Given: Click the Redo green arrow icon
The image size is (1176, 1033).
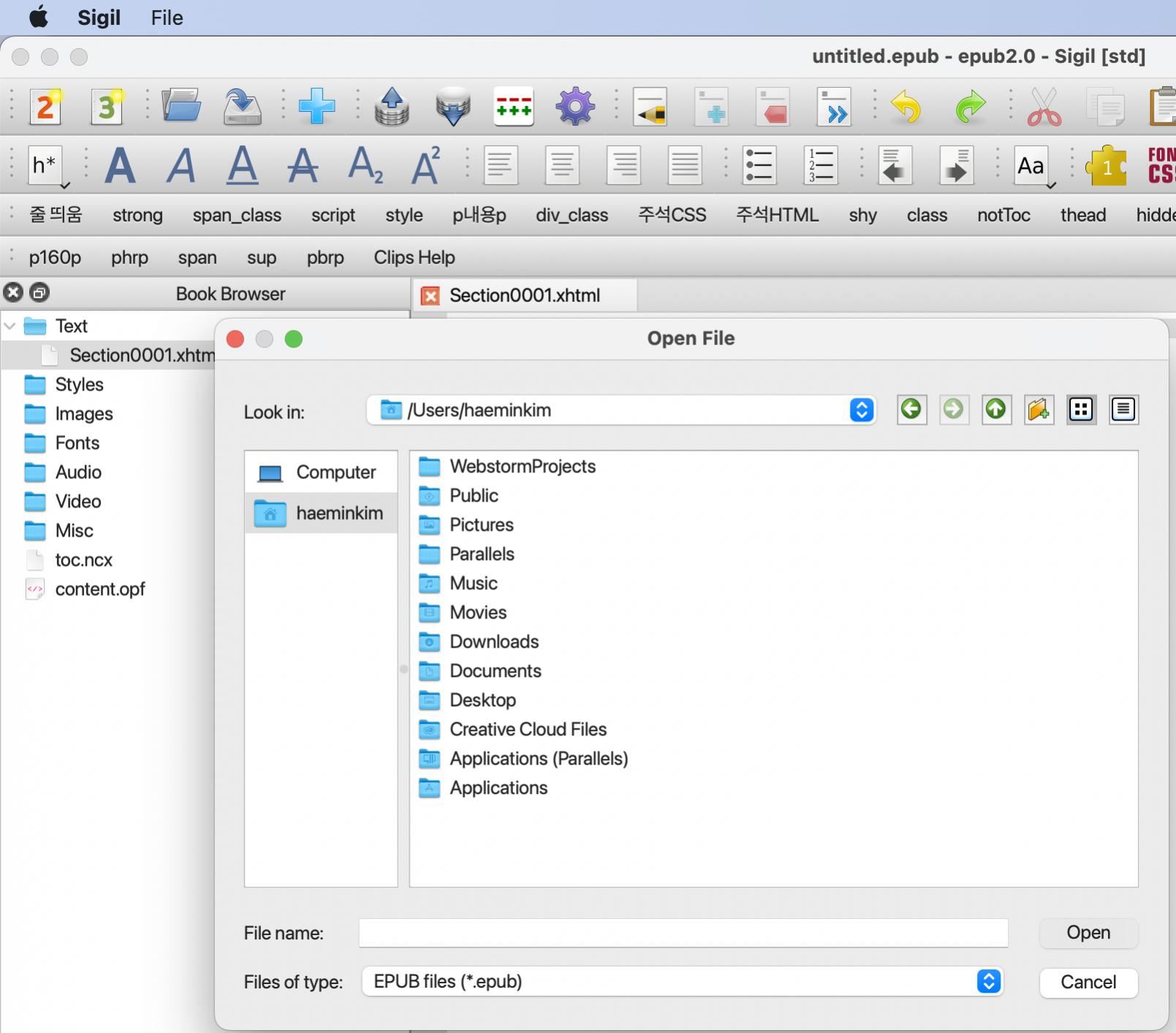Looking at the screenshot, I should coord(970,107).
